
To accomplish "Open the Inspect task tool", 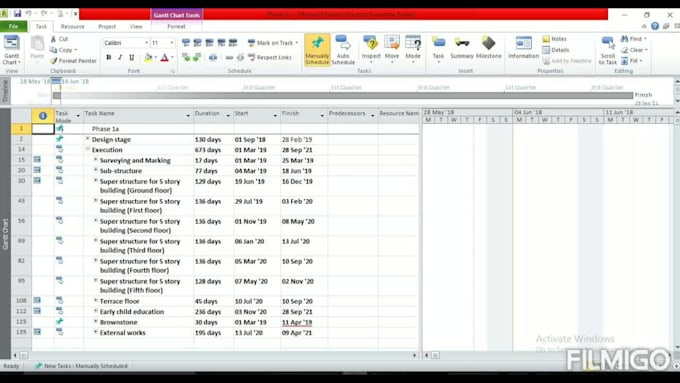I will pos(371,49).
